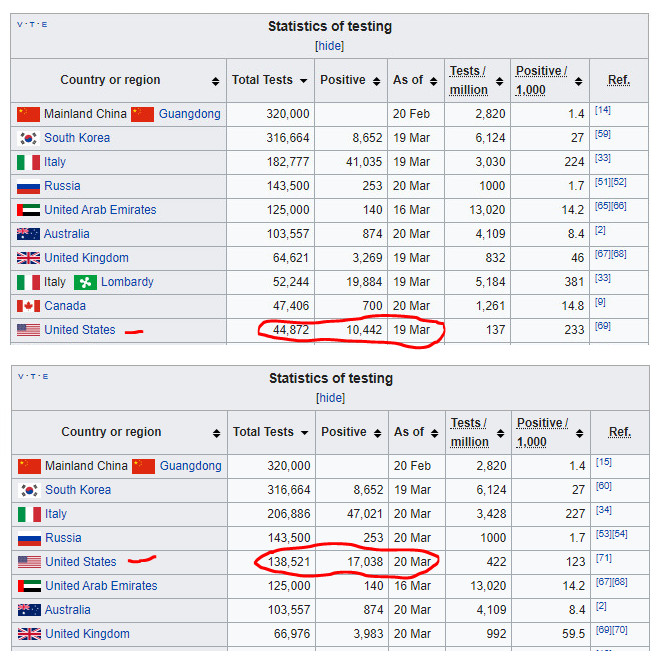The height and width of the screenshot is (668, 659).
Task: Click United States flag in bottom table
Action: [x=29, y=562]
